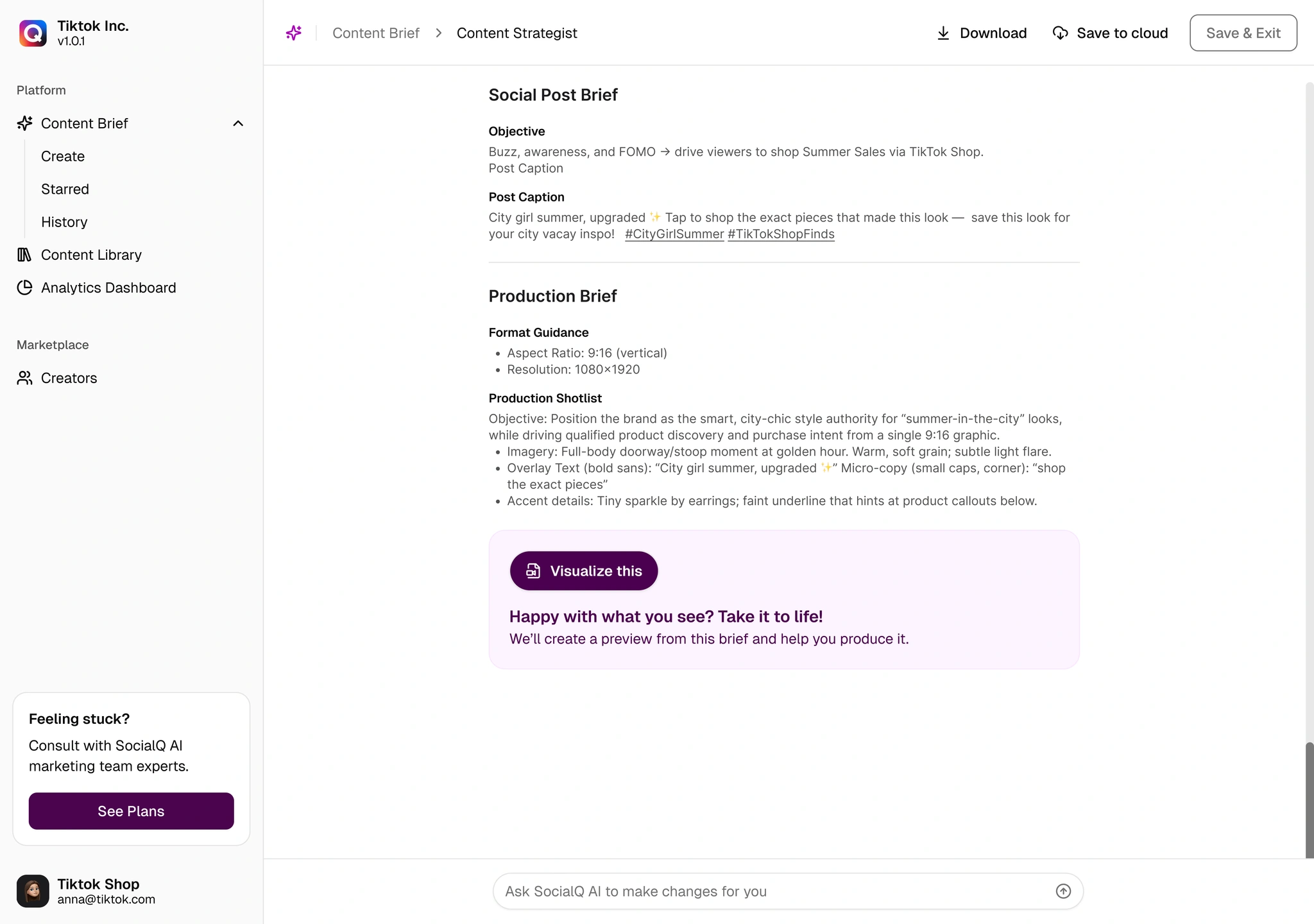Click the submit arrow in the AI prompt field
Screen dimensions: 1314x924
click(1061, 891)
